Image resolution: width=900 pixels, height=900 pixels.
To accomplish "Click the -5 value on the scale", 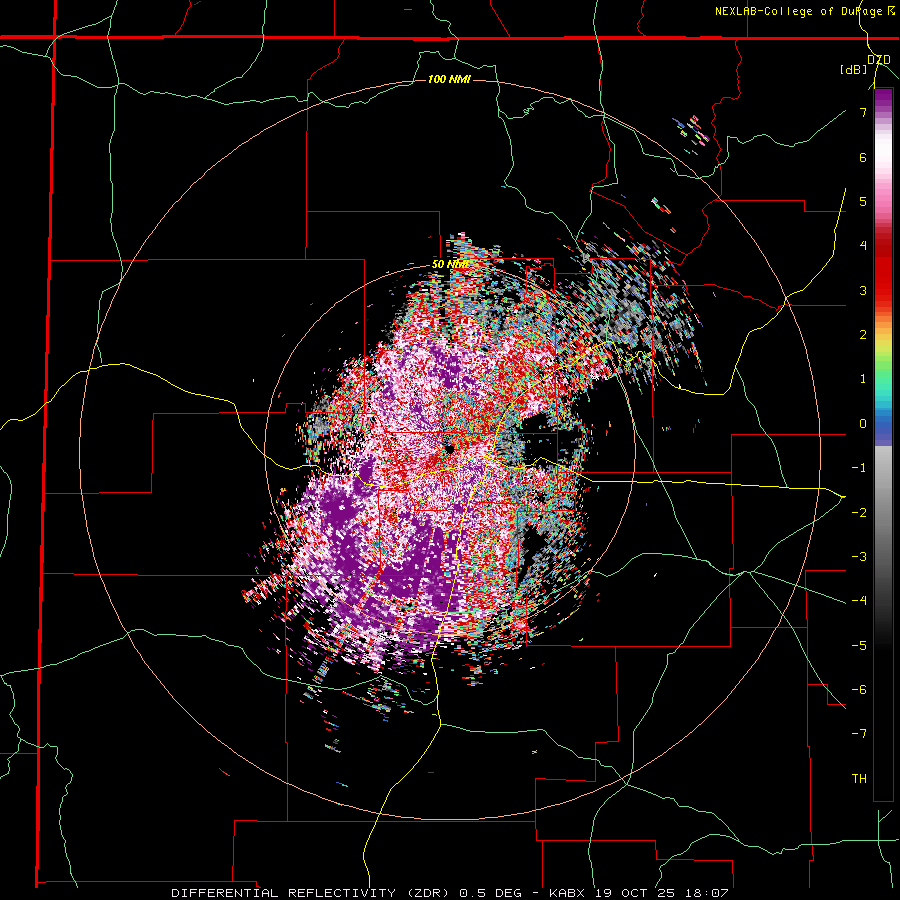I will (859, 645).
